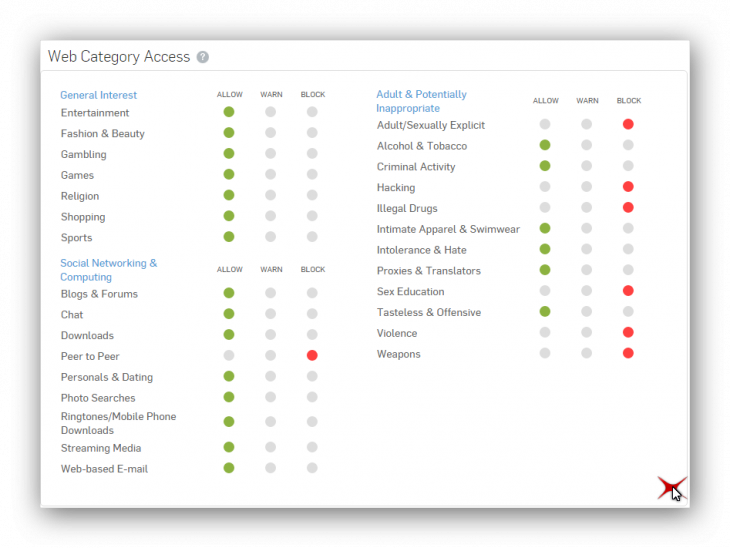Block Alcohol & Tobacco

628,145
